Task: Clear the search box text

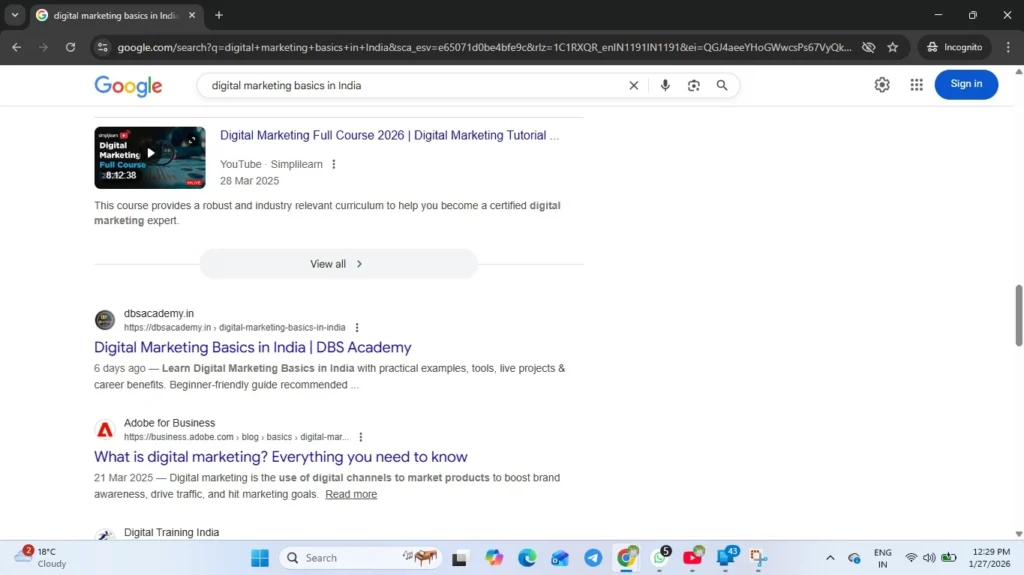Action: point(633,86)
